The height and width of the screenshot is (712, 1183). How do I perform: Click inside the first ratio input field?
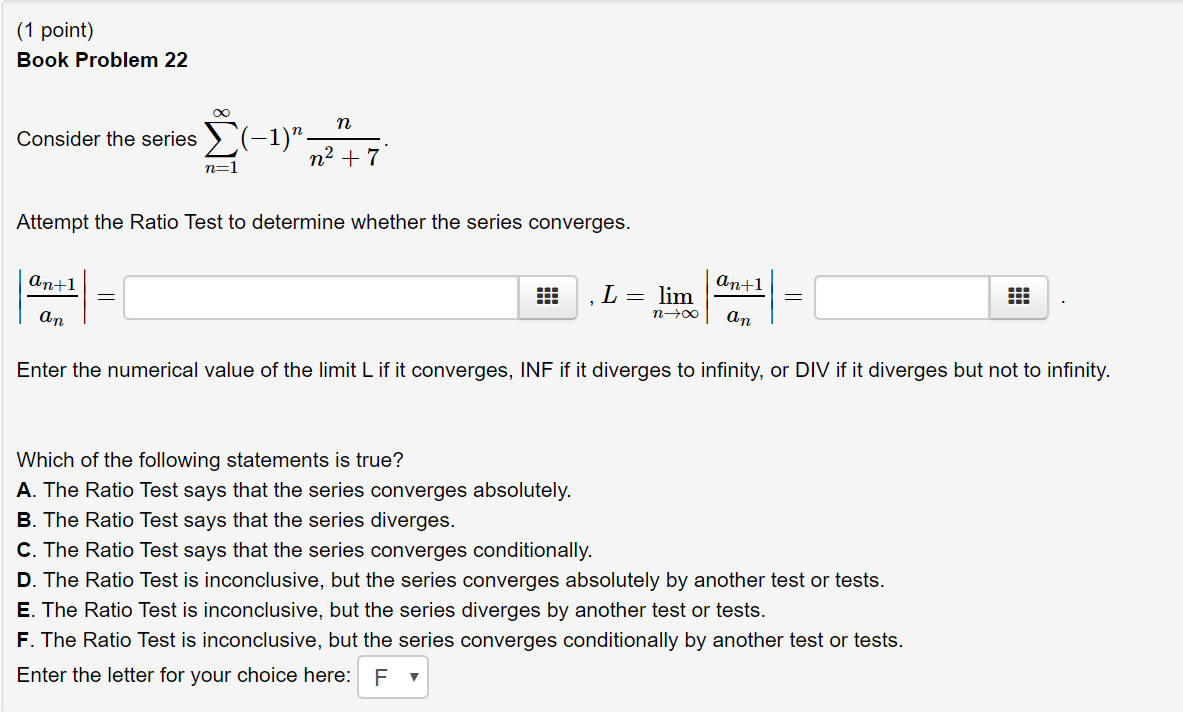point(320,297)
